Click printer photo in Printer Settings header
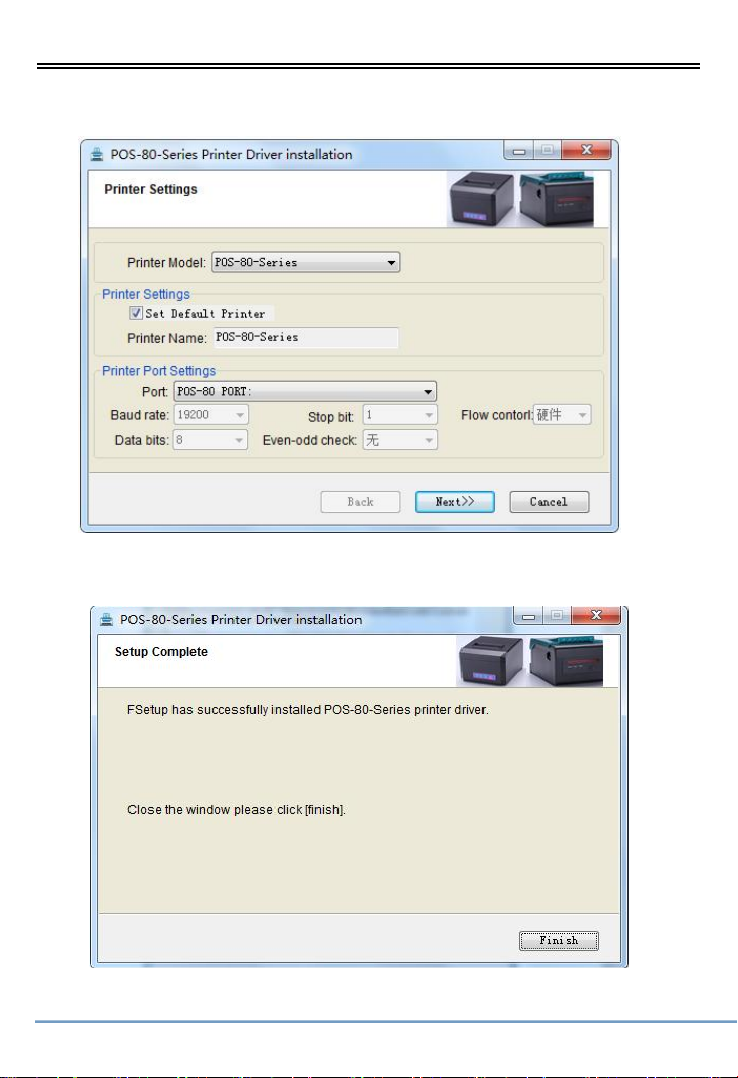Image resolution: width=738 pixels, height=1078 pixels. (520, 199)
